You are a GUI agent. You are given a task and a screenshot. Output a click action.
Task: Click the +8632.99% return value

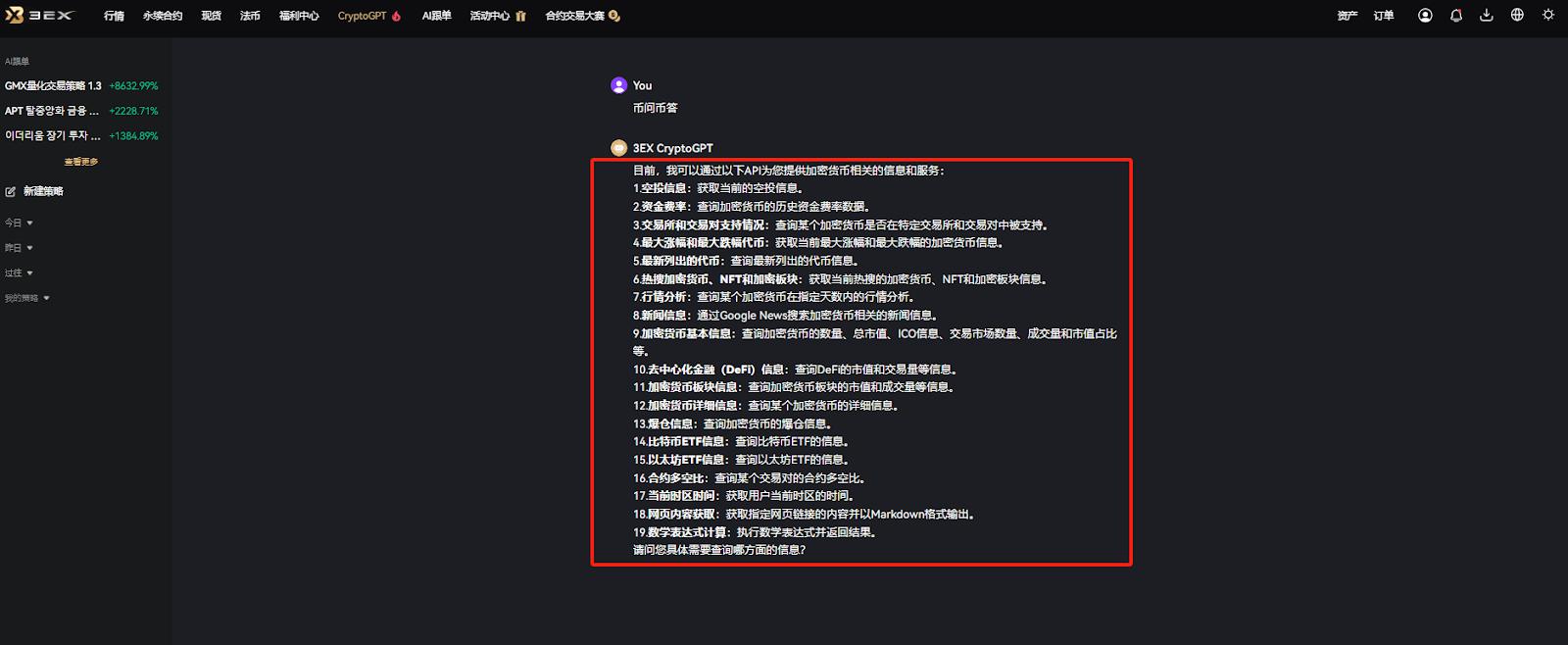pos(133,86)
